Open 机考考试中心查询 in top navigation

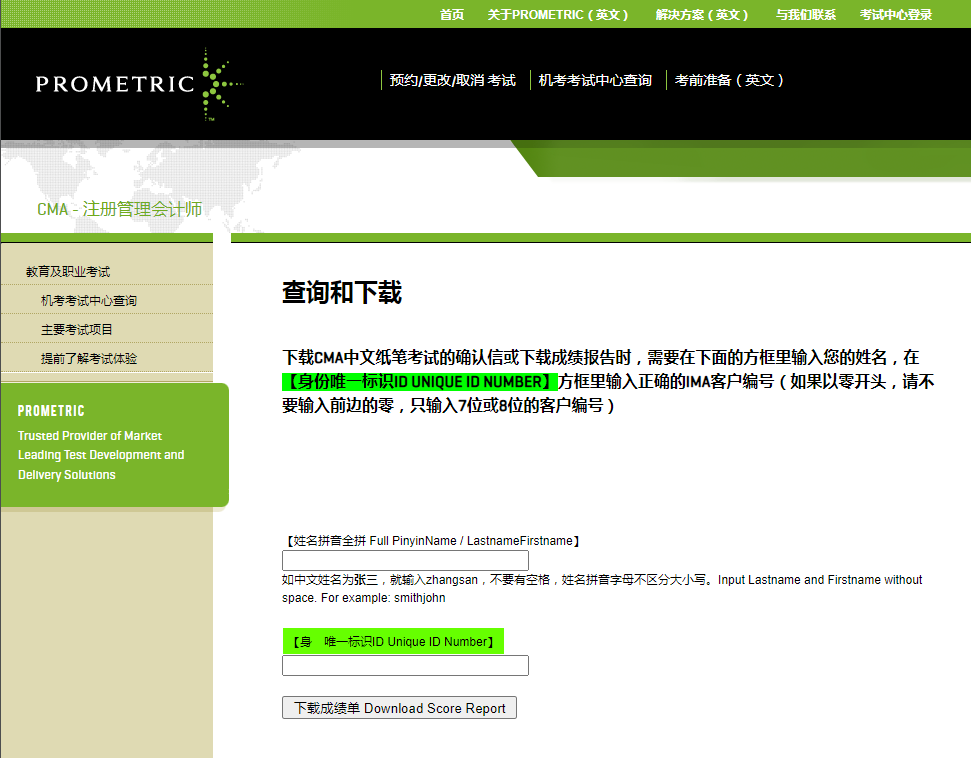click(x=595, y=79)
